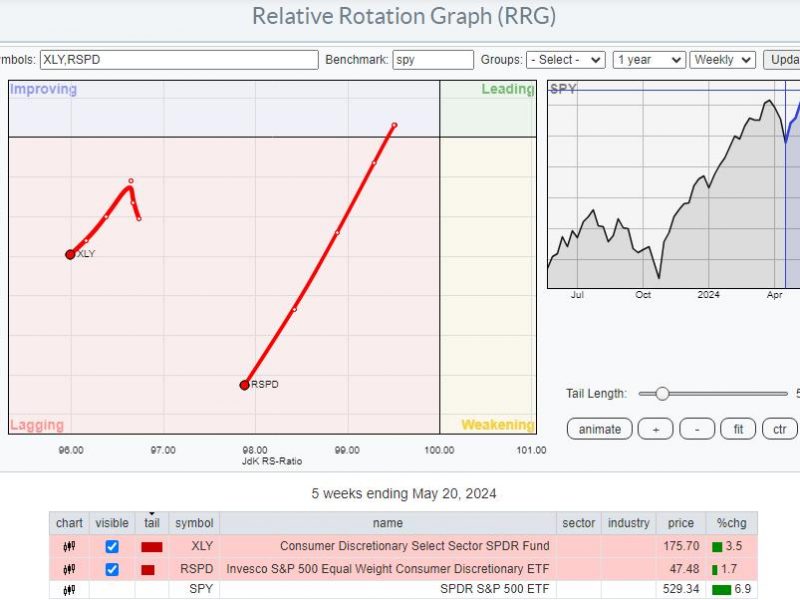Click the RSPD symbol cell
The width and height of the screenshot is (800, 600).
pyautogui.click(x=196, y=568)
